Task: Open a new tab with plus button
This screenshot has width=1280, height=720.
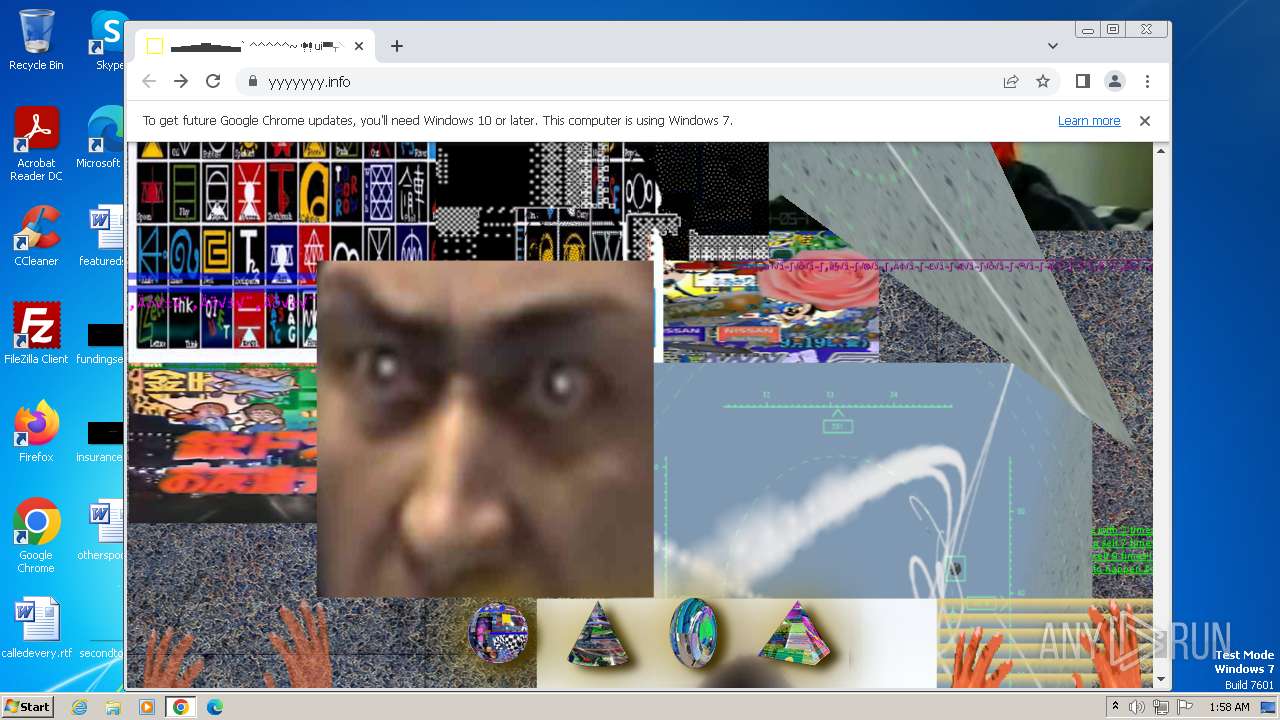Action: tap(397, 46)
